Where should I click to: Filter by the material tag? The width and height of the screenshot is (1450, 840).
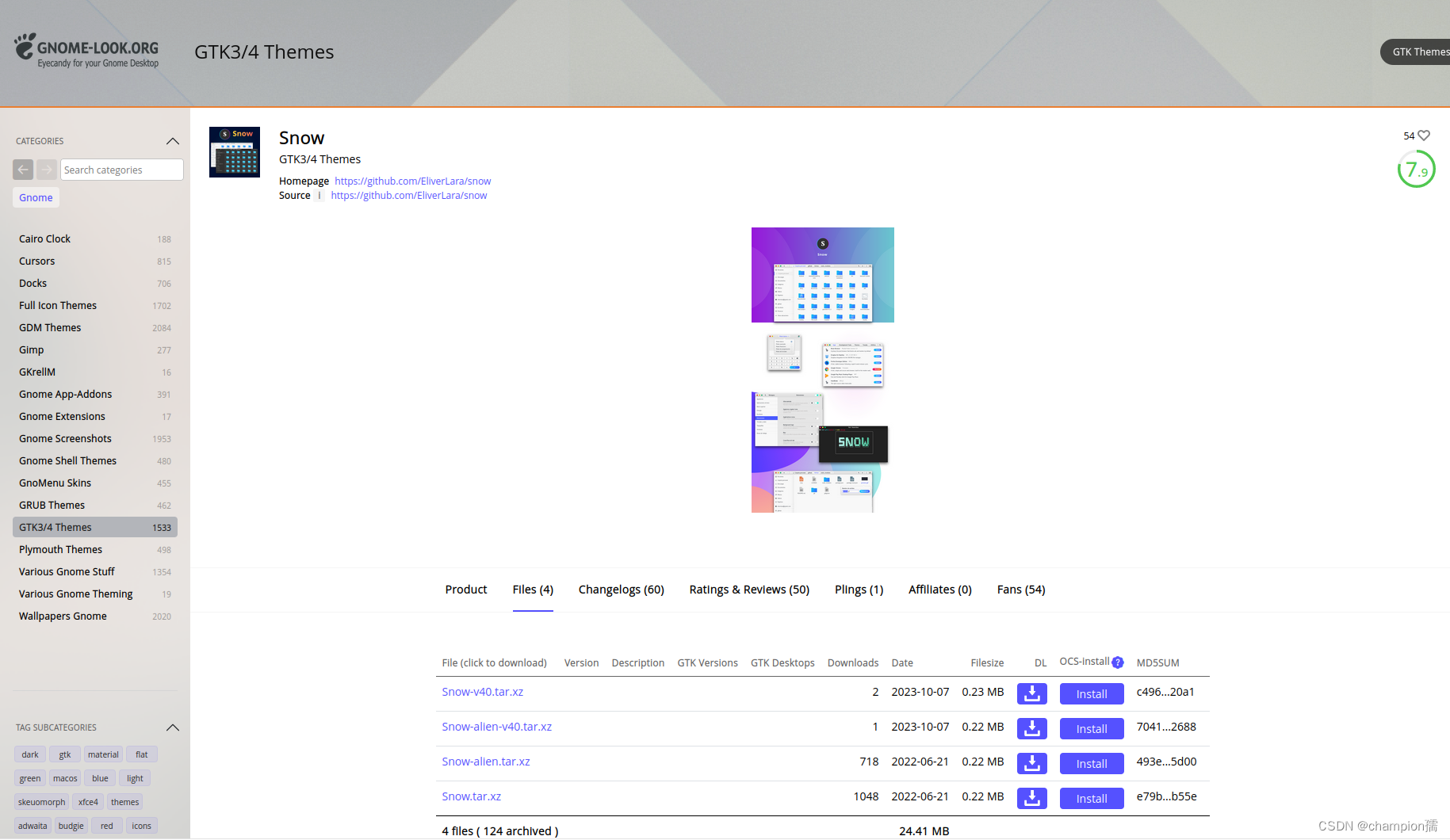pyautogui.click(x=103, y=754)
